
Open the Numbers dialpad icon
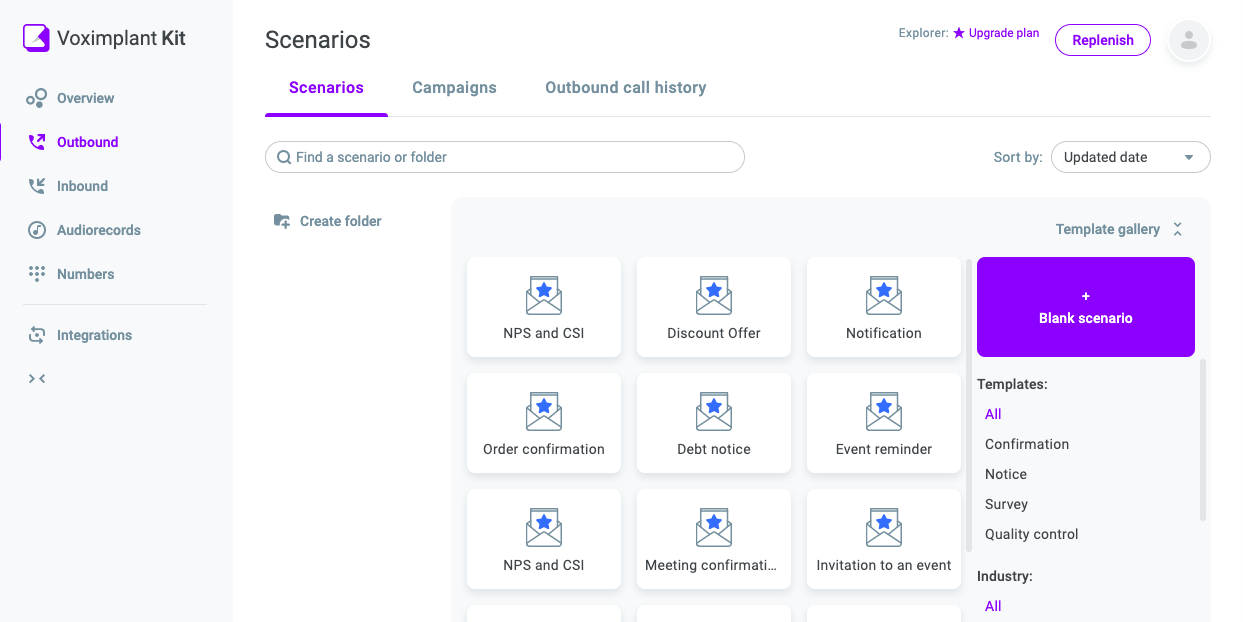click(x=37, y=274)
